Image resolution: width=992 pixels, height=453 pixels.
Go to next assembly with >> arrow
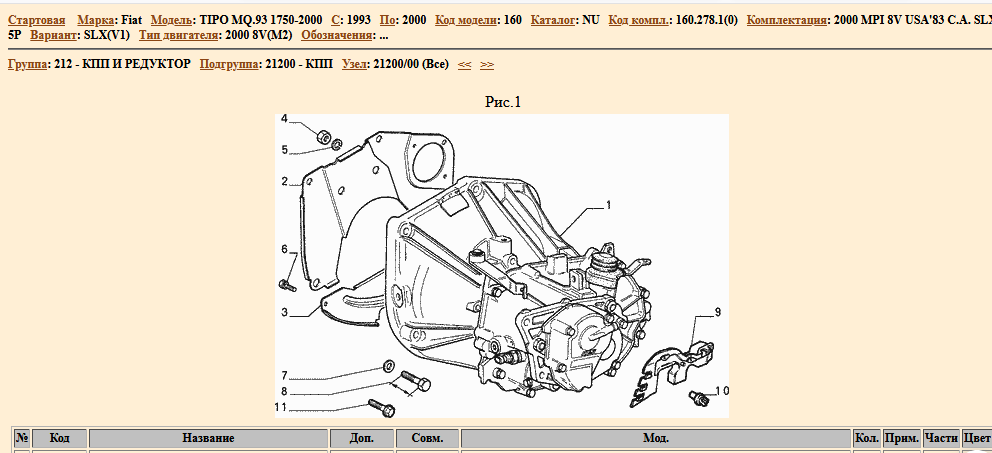487,64
